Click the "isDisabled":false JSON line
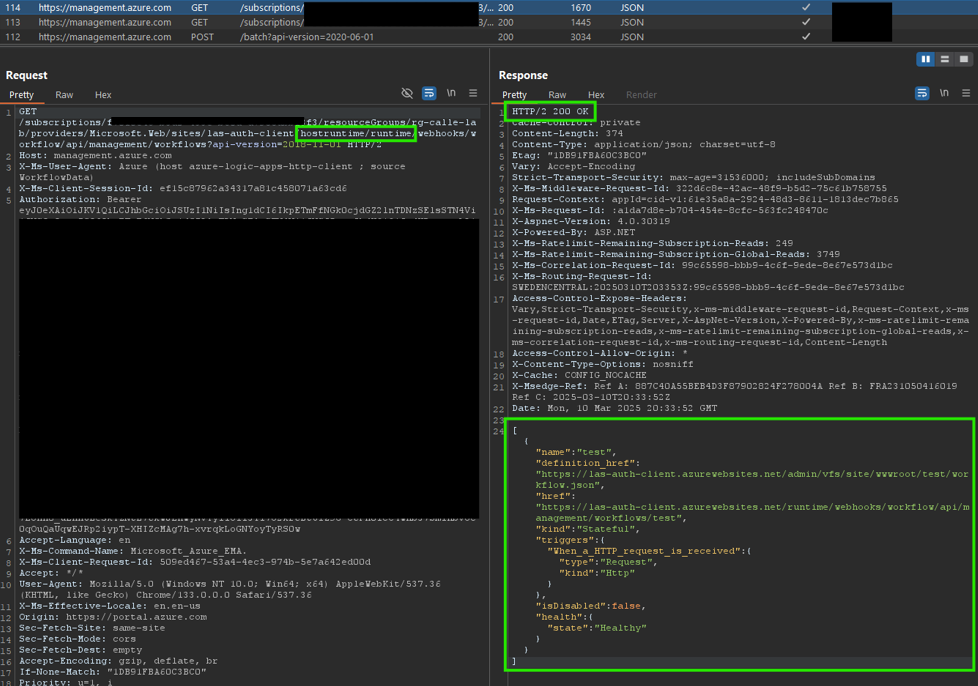The height and width of the screenshot is (686, 978). (x=591, y=606)
